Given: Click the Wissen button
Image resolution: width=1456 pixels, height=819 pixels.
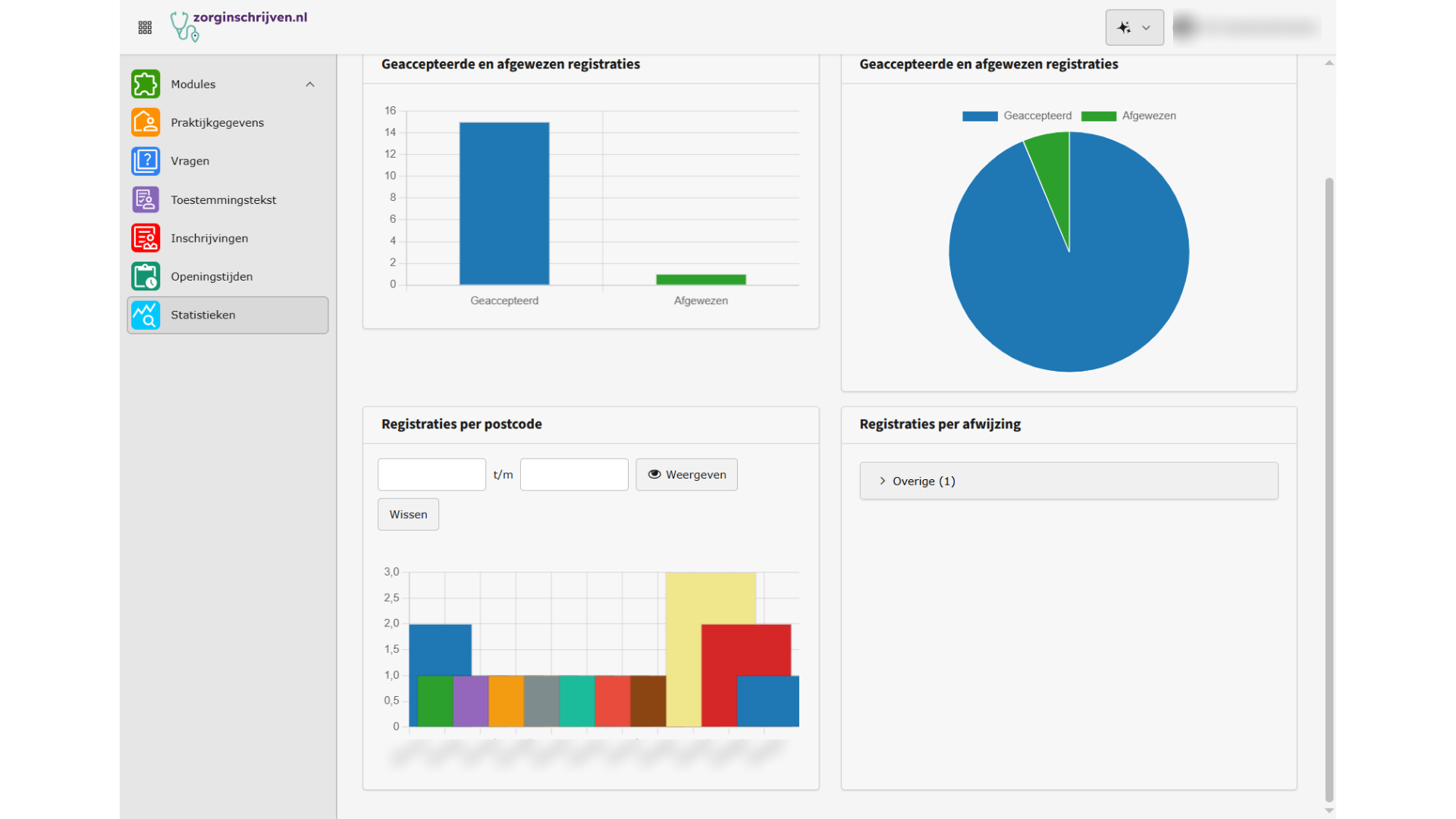Looking at the screenshot, I should 408,514.
